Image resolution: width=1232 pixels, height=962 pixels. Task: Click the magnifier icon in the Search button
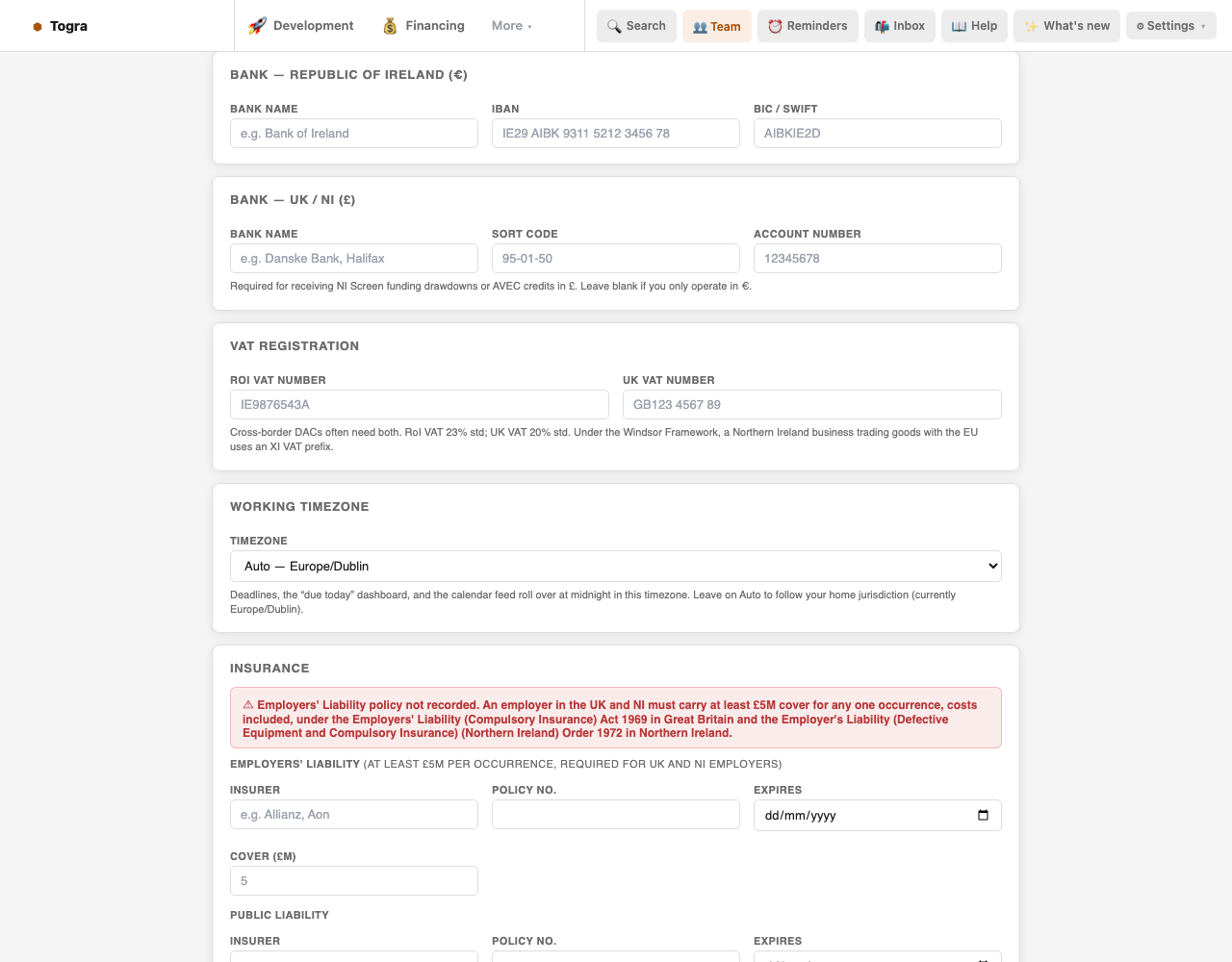(614, 26)
